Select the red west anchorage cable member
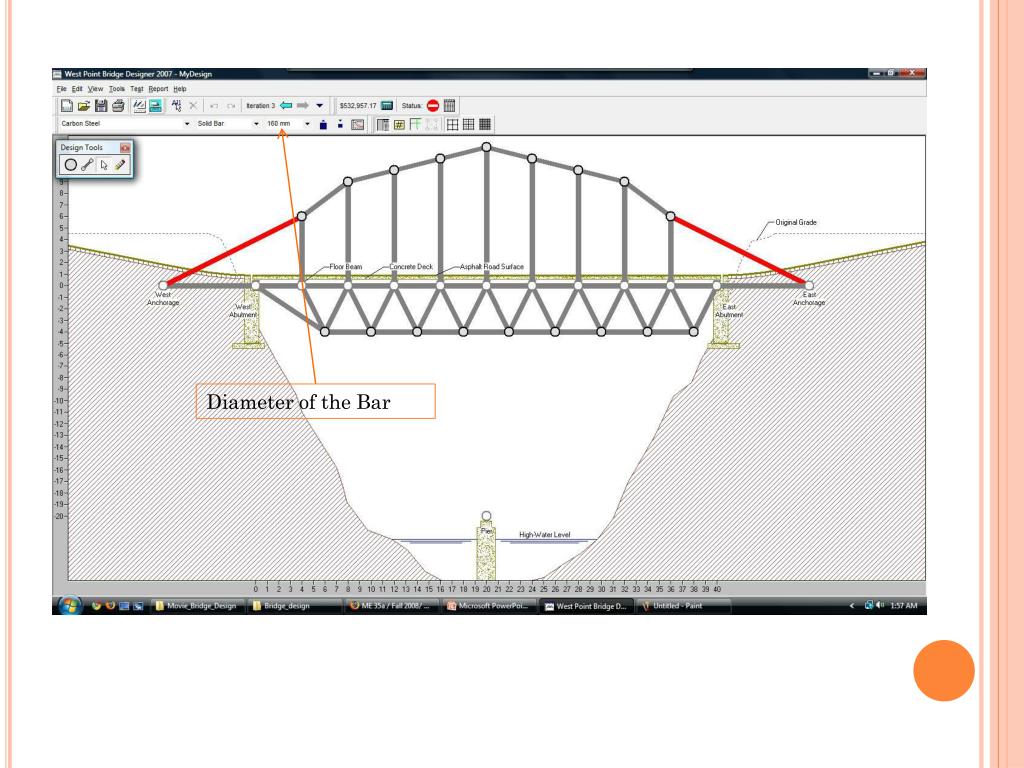Image resolution: width=1024 pixels, height=768 pixels. coord(232,251)
